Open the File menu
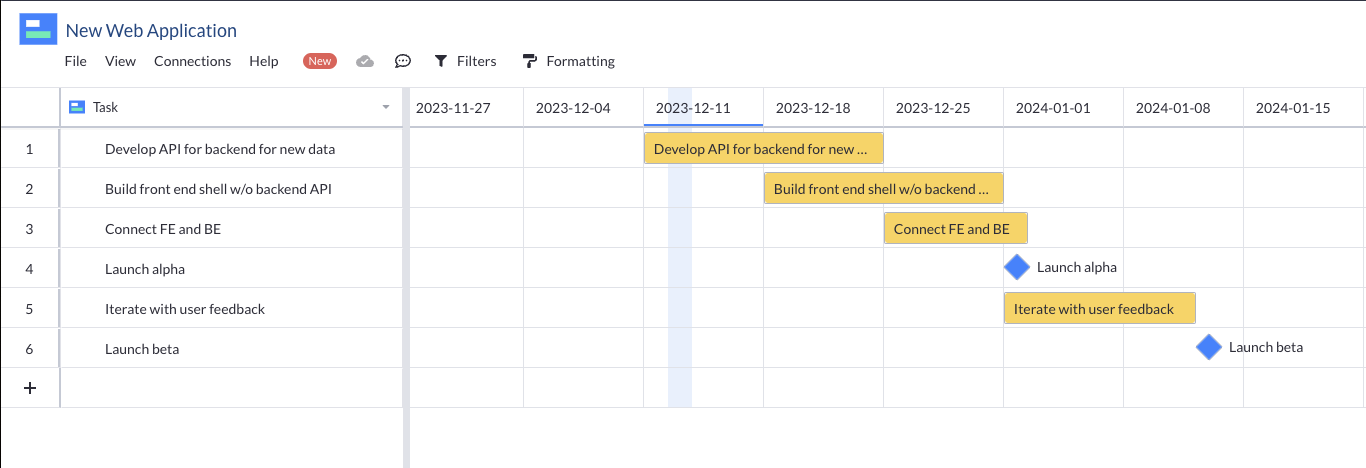Image resolution: width=1366 pixels, height=468 pixels. (x=75, y=61)
